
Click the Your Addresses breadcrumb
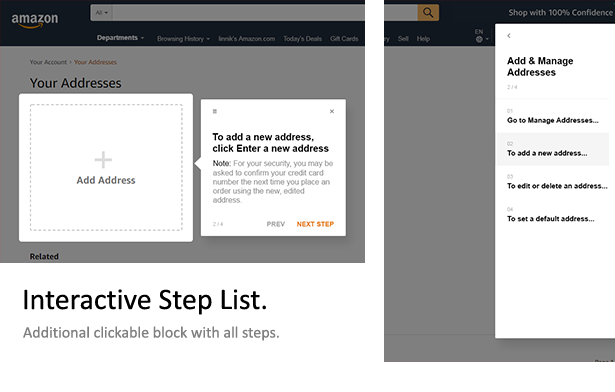95,62
